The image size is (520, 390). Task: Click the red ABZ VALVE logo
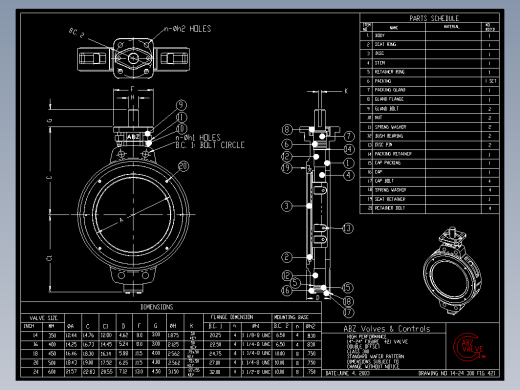[x=469, y=347]
